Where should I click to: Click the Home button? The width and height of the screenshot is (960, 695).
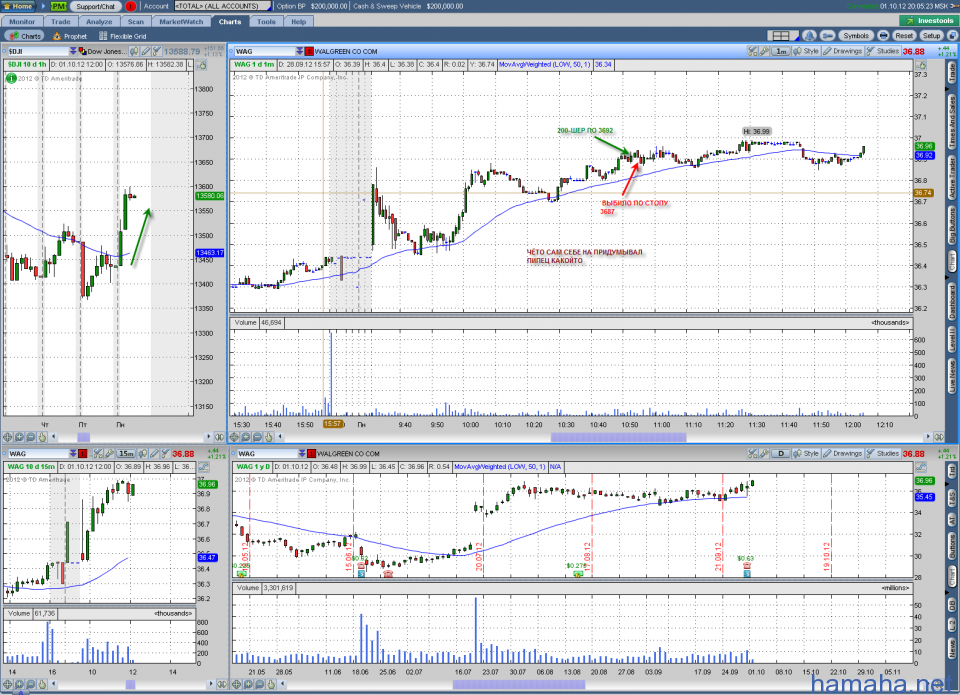18,6
